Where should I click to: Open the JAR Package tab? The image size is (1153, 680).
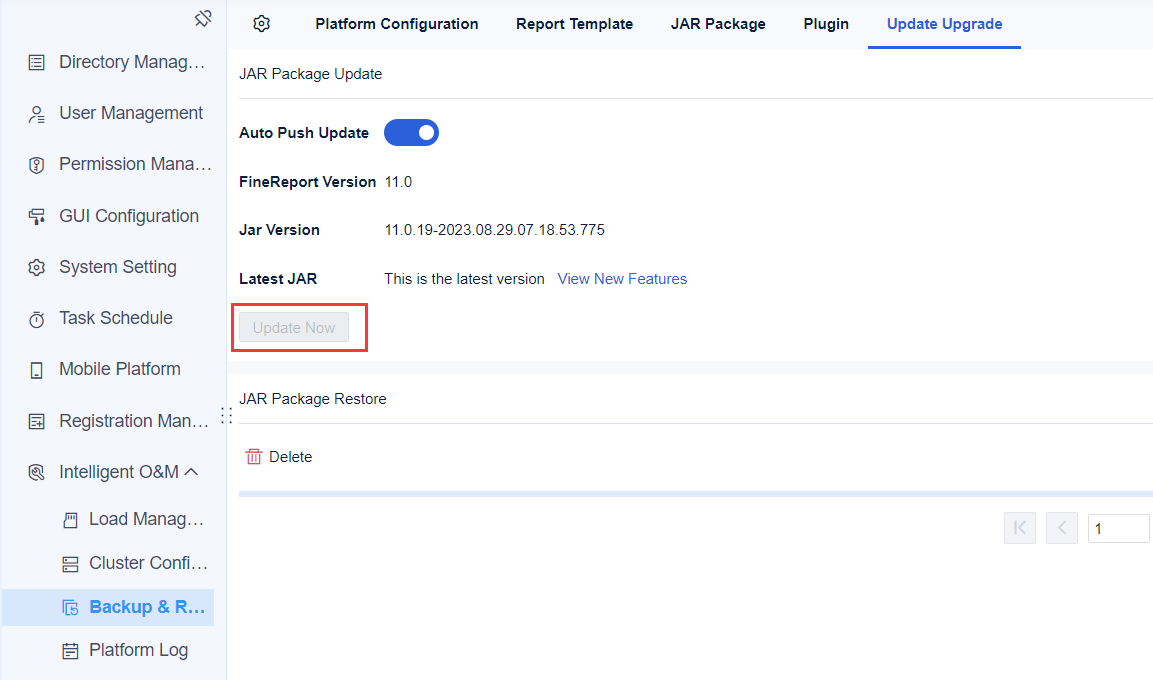point(718,24)
